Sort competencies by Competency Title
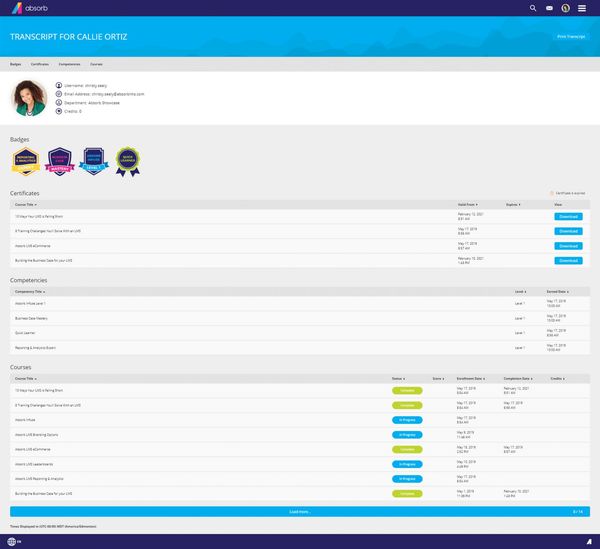 30,292
